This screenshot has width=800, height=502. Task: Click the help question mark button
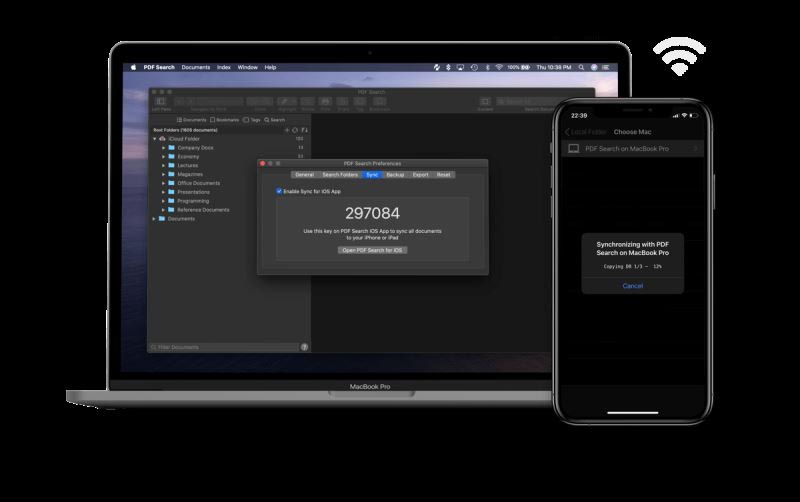[x=305, y=347]
